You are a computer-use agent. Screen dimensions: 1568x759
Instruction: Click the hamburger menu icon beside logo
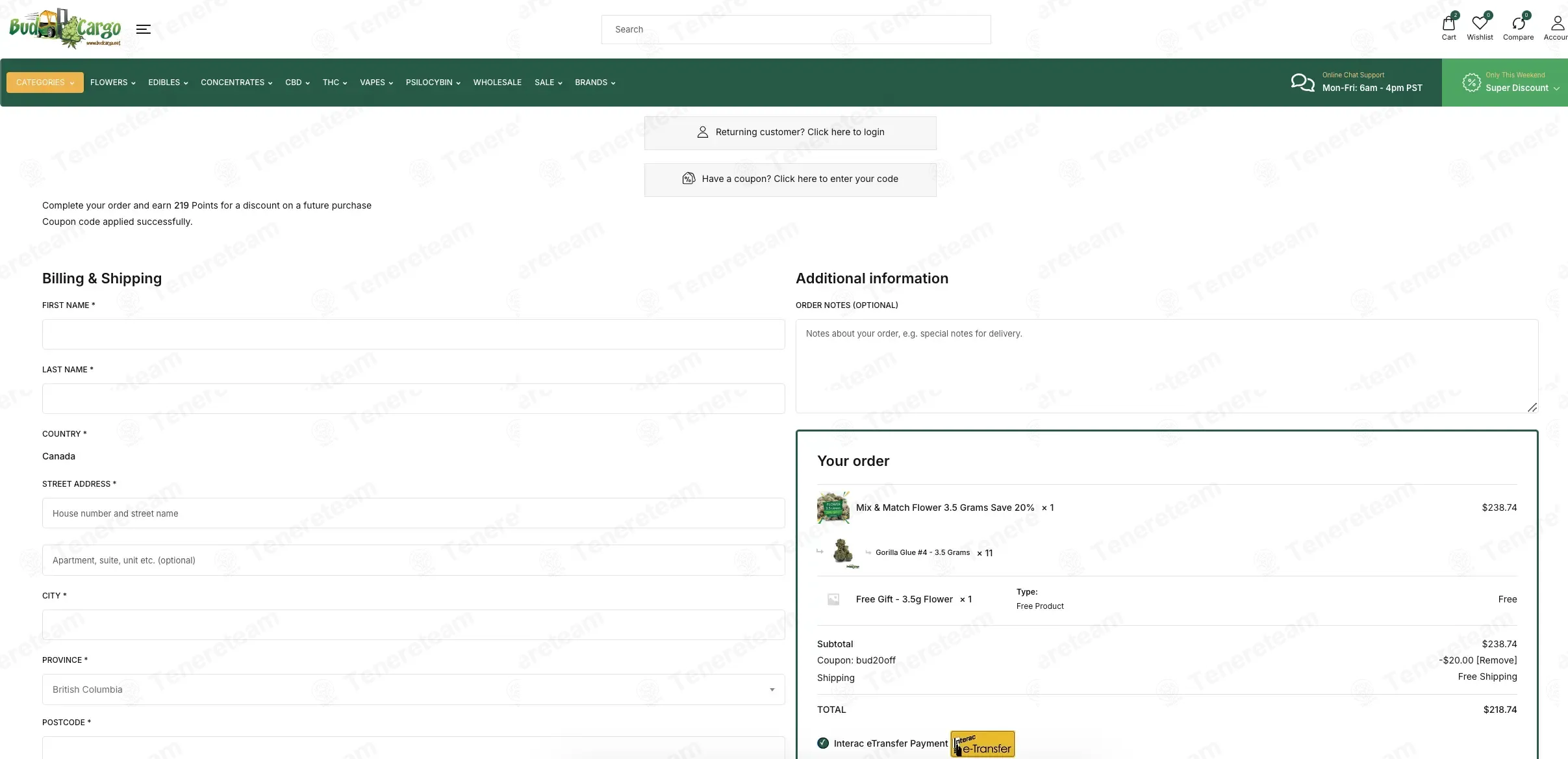click(x=144, y=29)
